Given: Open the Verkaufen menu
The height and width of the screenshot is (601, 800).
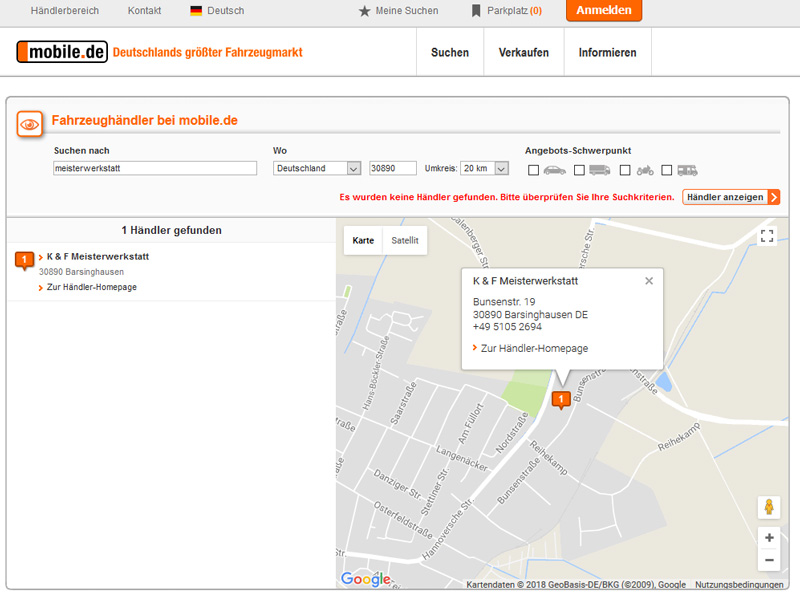Looking at the screenshot, I should [523, 53].
